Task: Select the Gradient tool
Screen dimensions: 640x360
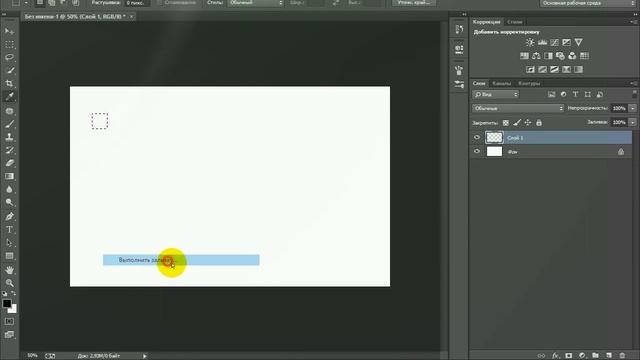Action: click(9, 176)
